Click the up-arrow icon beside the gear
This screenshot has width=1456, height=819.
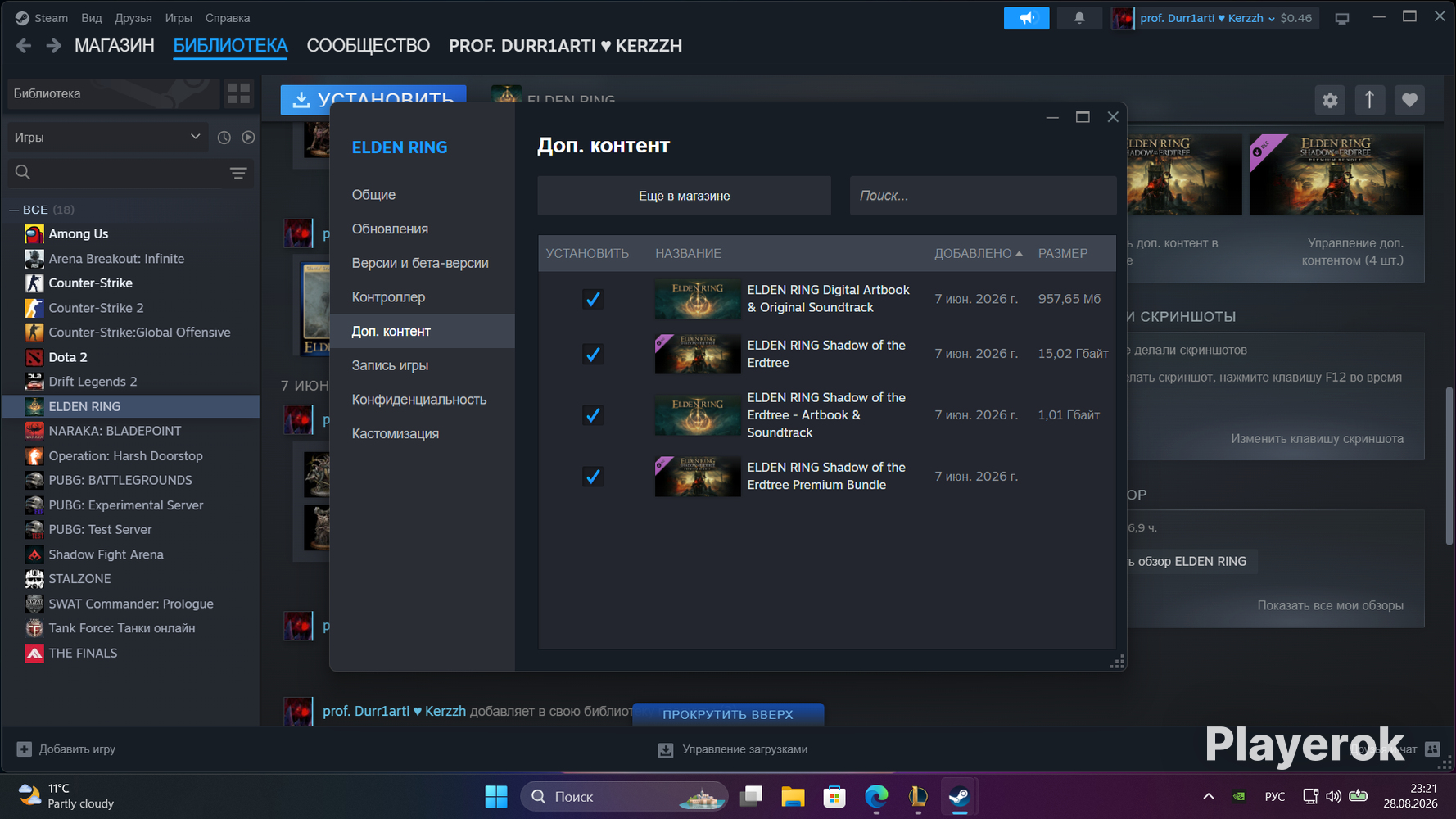(1369, 100)
